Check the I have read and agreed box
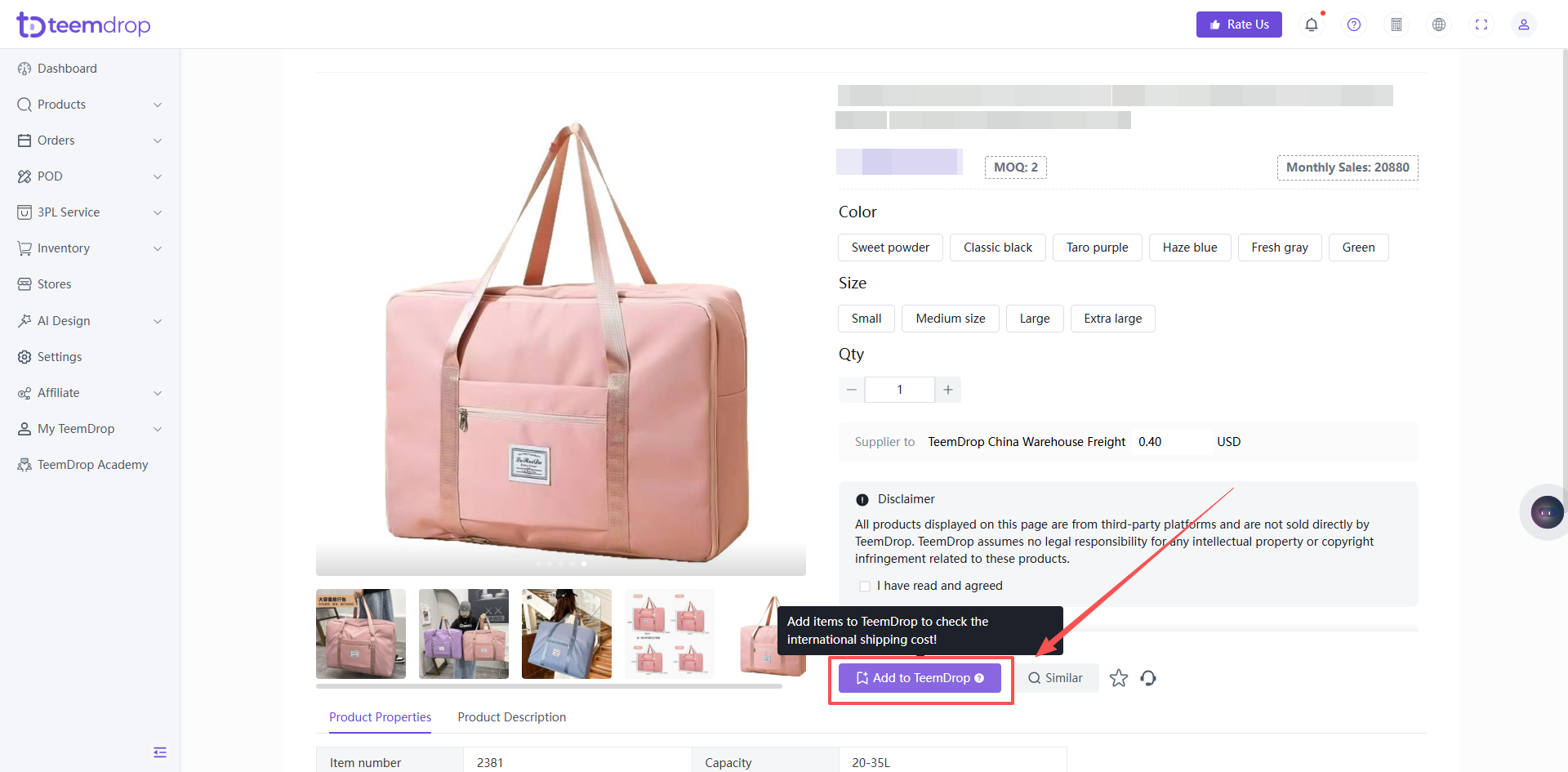 tap(865, 587)
